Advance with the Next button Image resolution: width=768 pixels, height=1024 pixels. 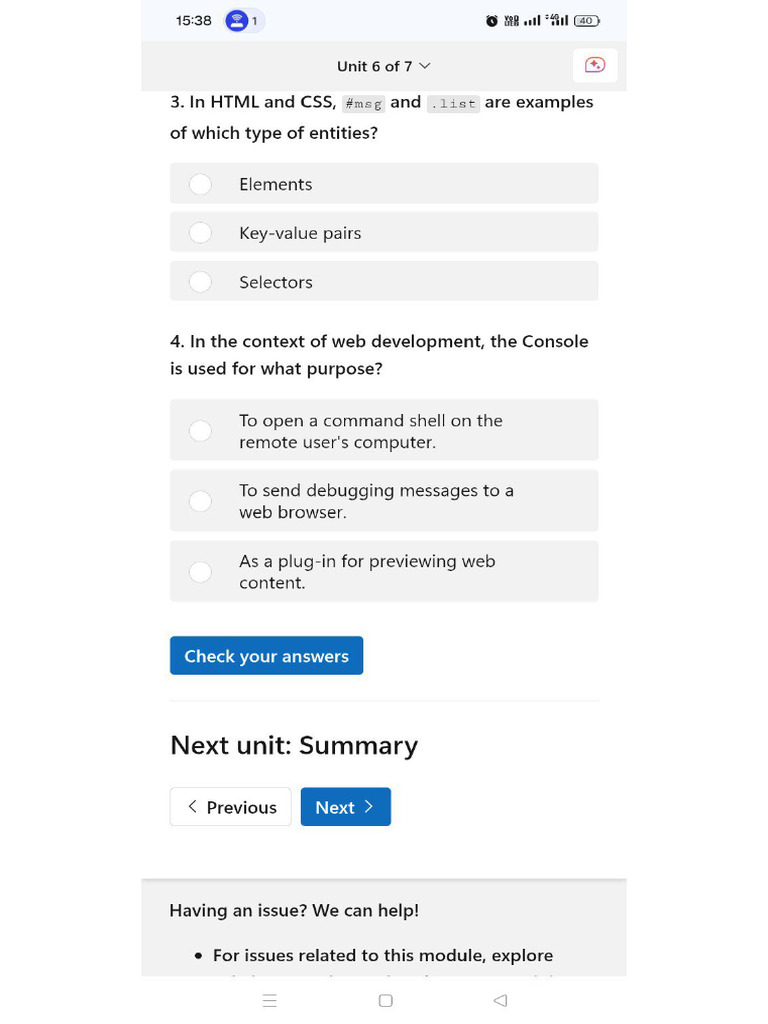345,807
